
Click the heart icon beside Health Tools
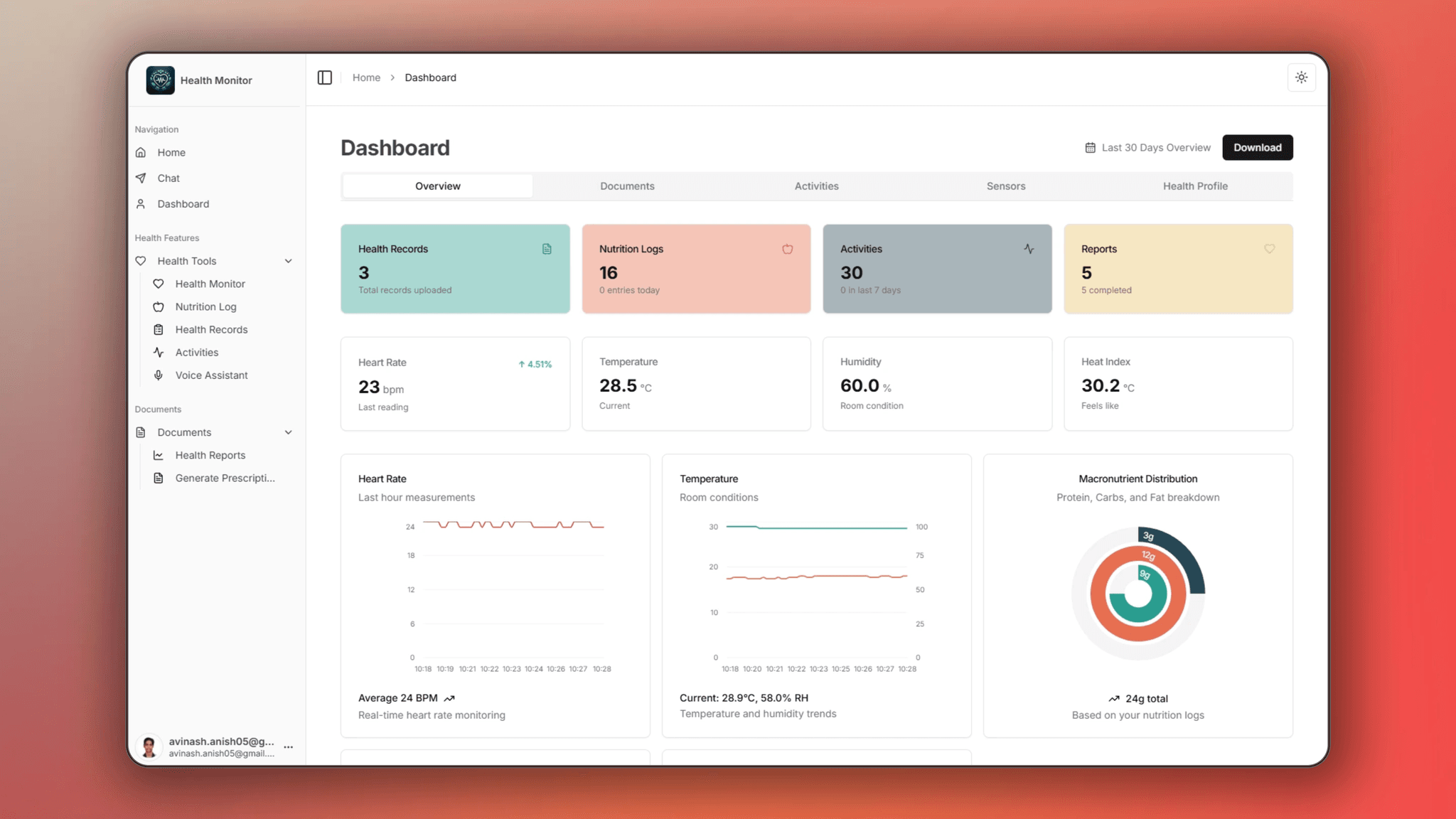[x=141, y=261]
